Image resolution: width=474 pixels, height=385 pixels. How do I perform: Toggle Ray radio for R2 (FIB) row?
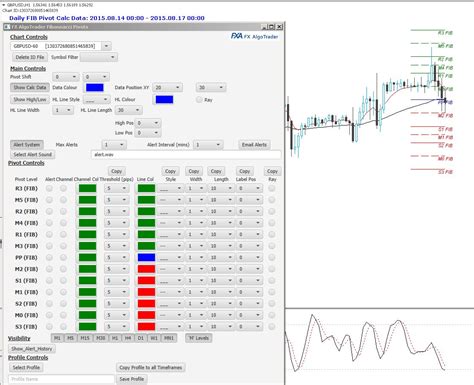coord(272,211)
